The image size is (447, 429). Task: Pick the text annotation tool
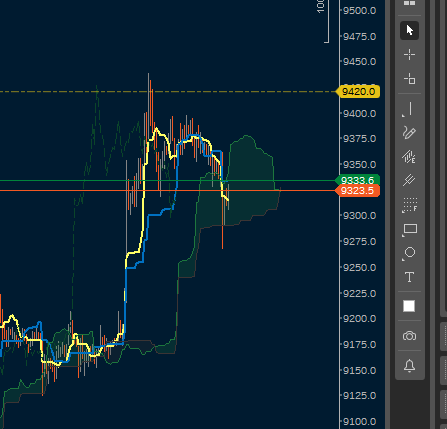click(x=409, y=277)
